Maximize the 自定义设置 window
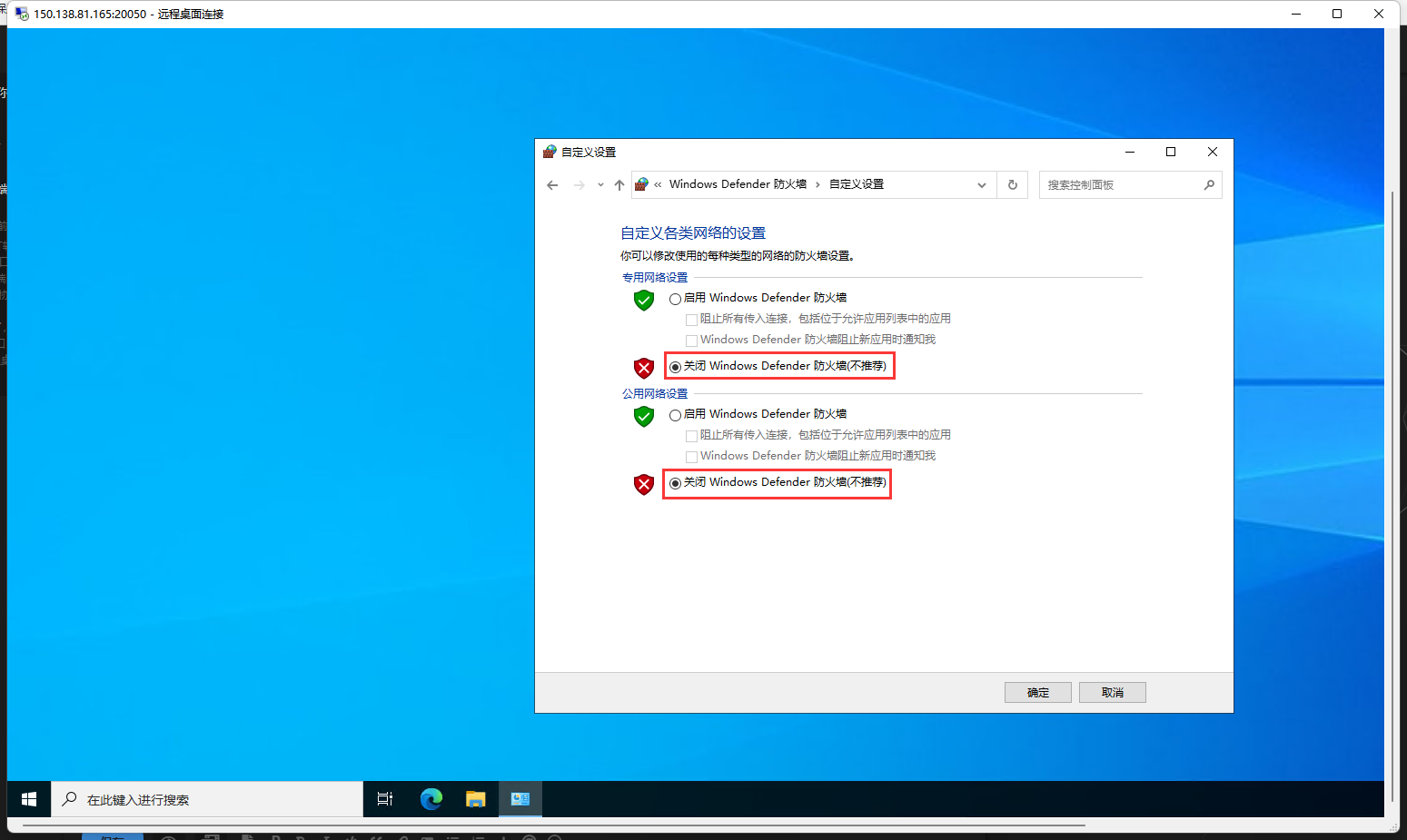This screenshot has width=1407, height=840. (x=1171, y=152)
